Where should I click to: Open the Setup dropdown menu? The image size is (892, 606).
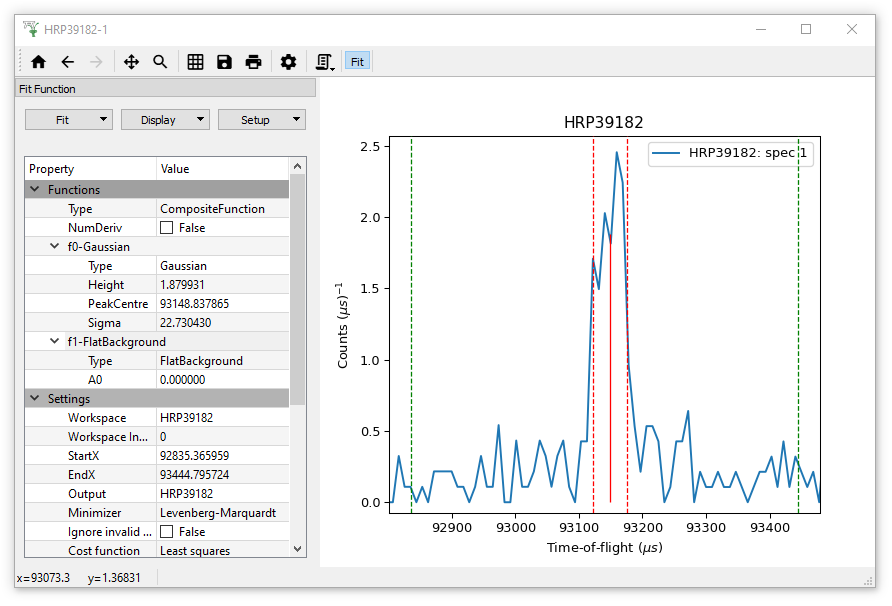[x=261, y=120]
